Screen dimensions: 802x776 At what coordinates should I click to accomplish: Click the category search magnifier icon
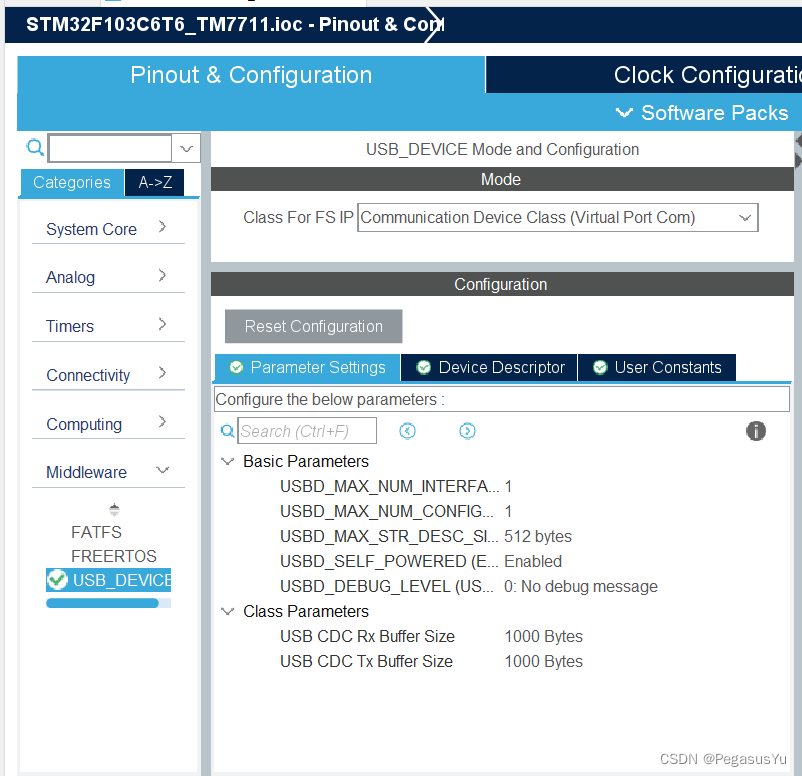(35, 147)
